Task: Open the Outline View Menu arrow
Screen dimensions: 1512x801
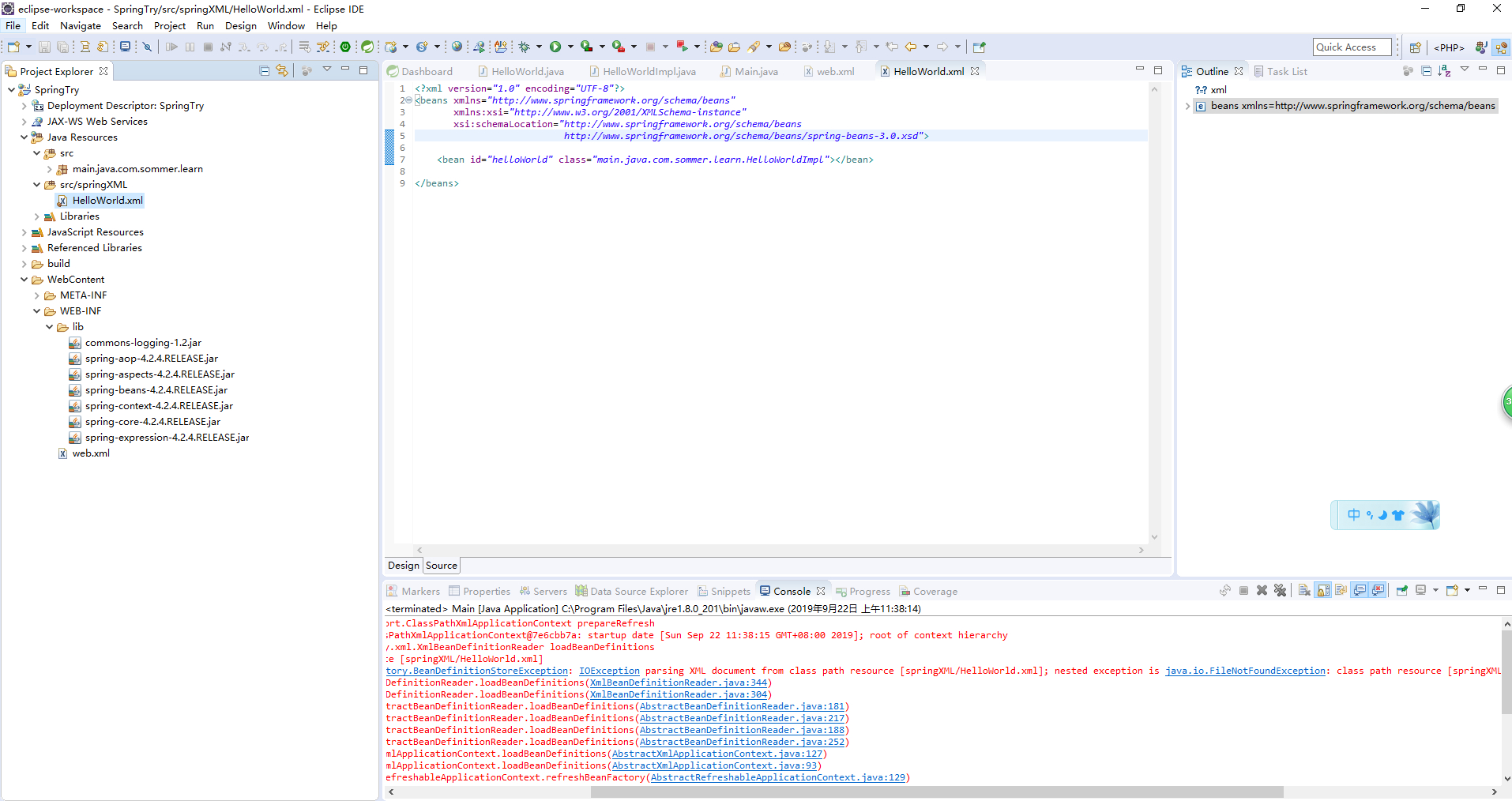Action: [1464, 70]
